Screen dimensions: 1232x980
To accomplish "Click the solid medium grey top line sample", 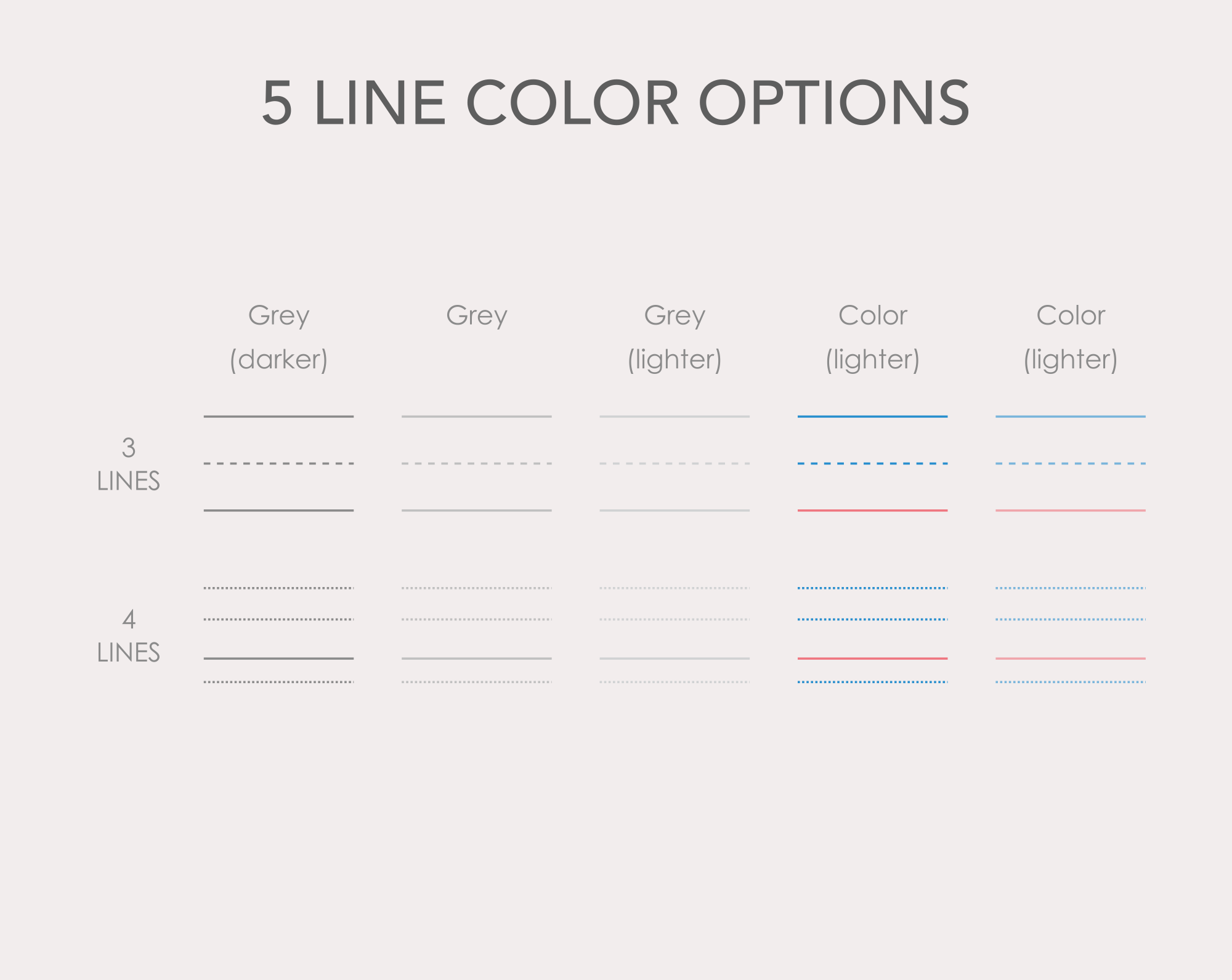I will pyautogui.click(x=477, y=416).
